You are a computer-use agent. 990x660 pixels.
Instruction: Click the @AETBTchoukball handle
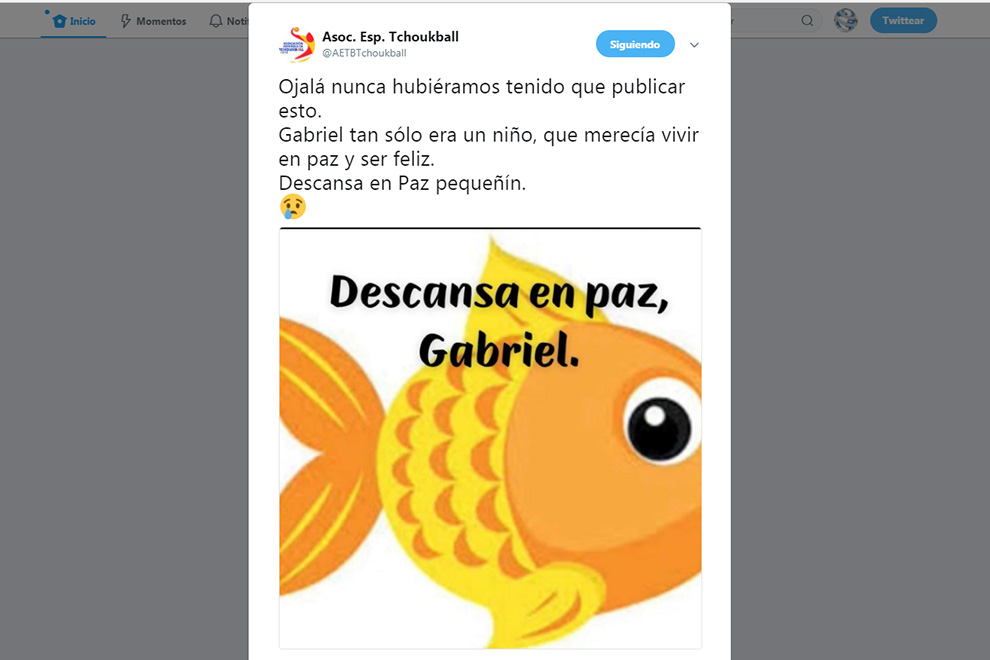(364, 53)
